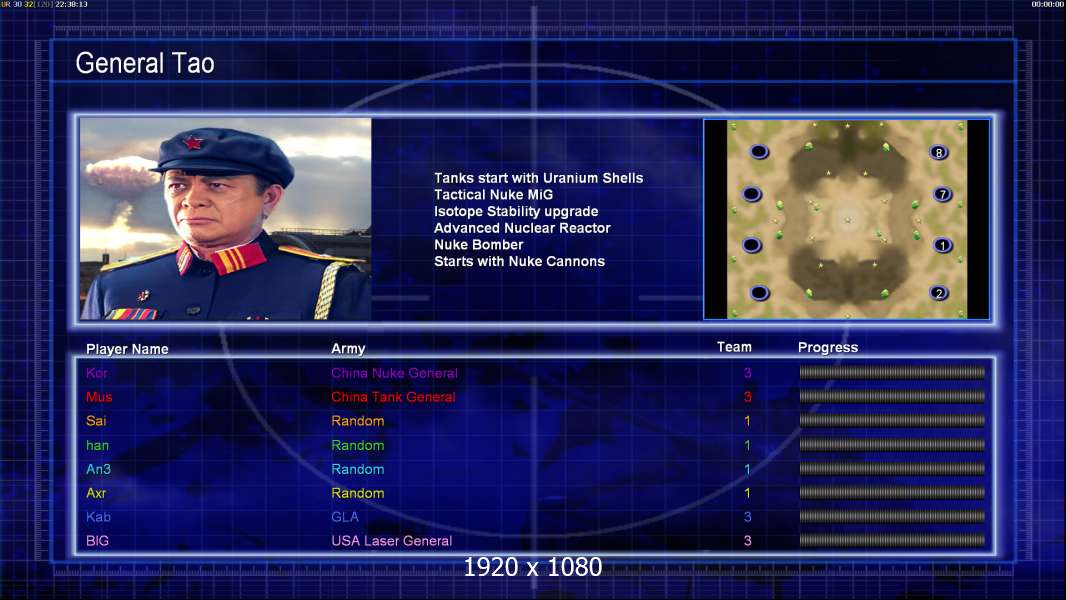
Task: Click 'USA Laser General' army entry
Action: [392, 541]
